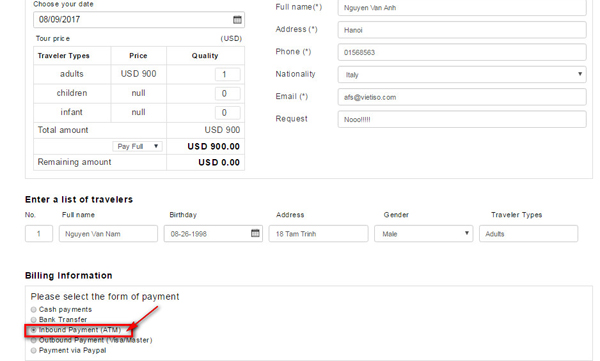Click the Email field with afs@vietiso.com
This screenshot has width=600, height=361.
tap(462, 97)
